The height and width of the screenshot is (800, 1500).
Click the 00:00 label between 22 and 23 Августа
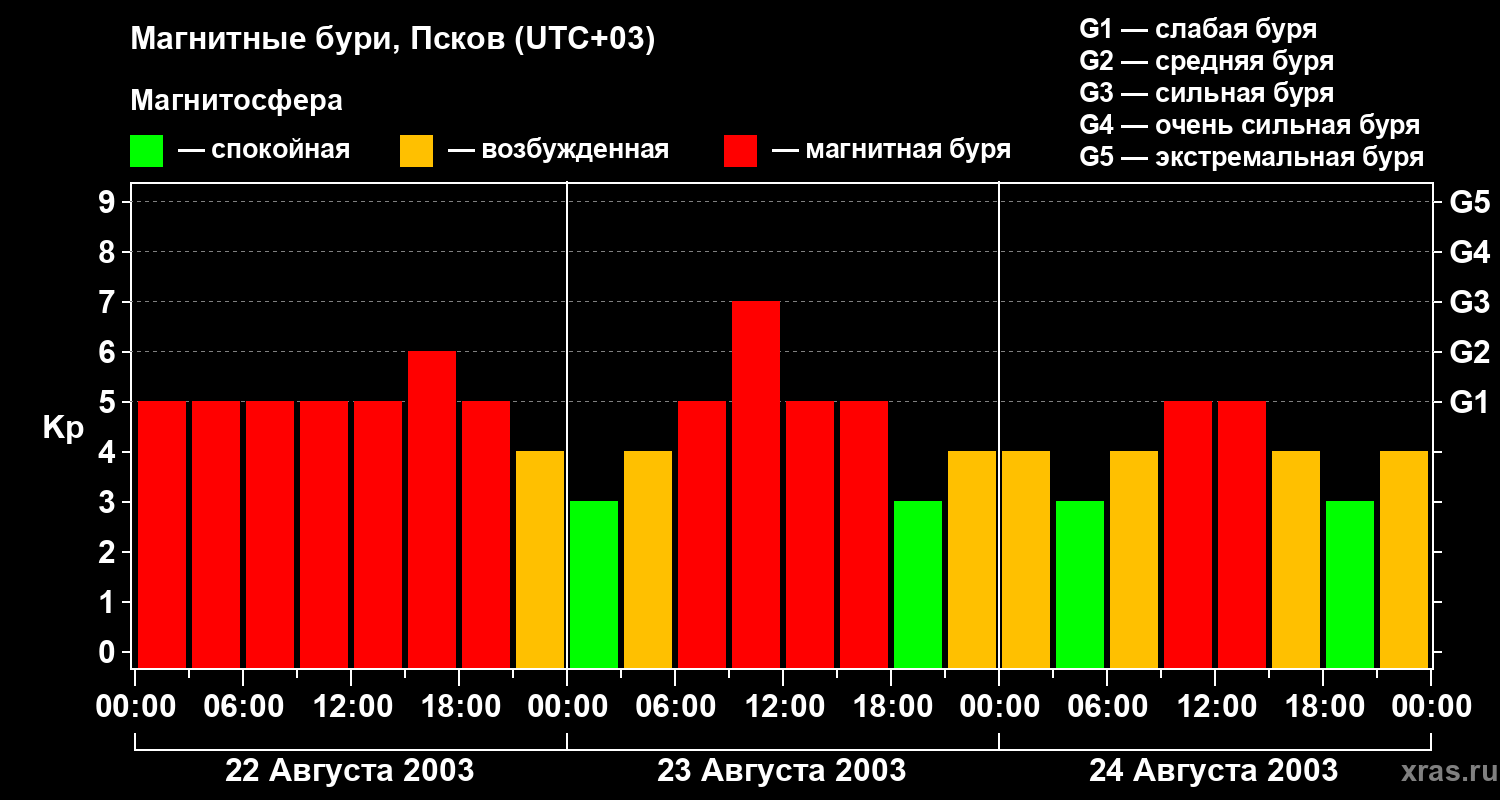[567, 706]
